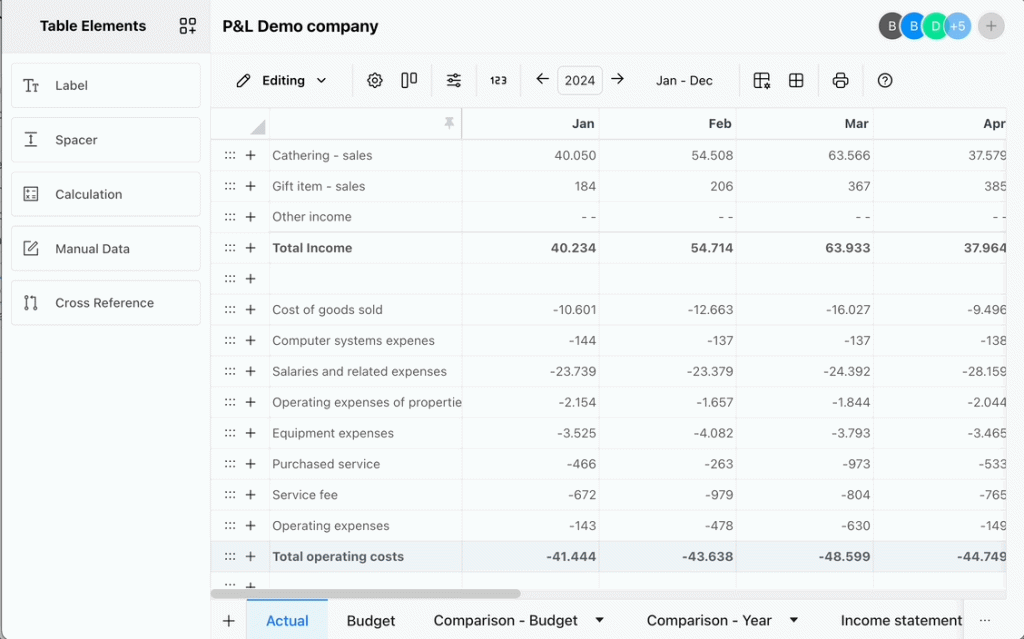Switch to the Budget tab

pyautogui.click(x=371, y=620)
